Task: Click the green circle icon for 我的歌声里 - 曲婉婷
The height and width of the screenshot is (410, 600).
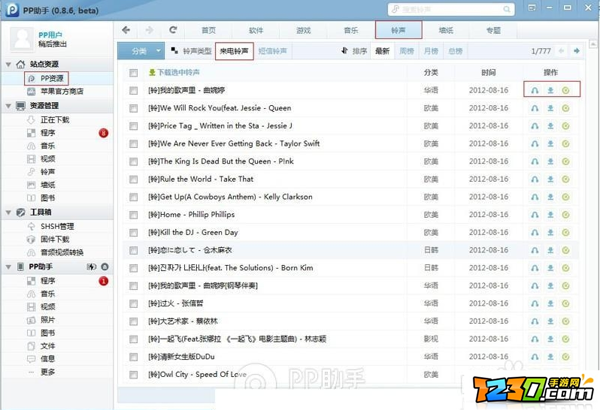Action: click(566, 90)
